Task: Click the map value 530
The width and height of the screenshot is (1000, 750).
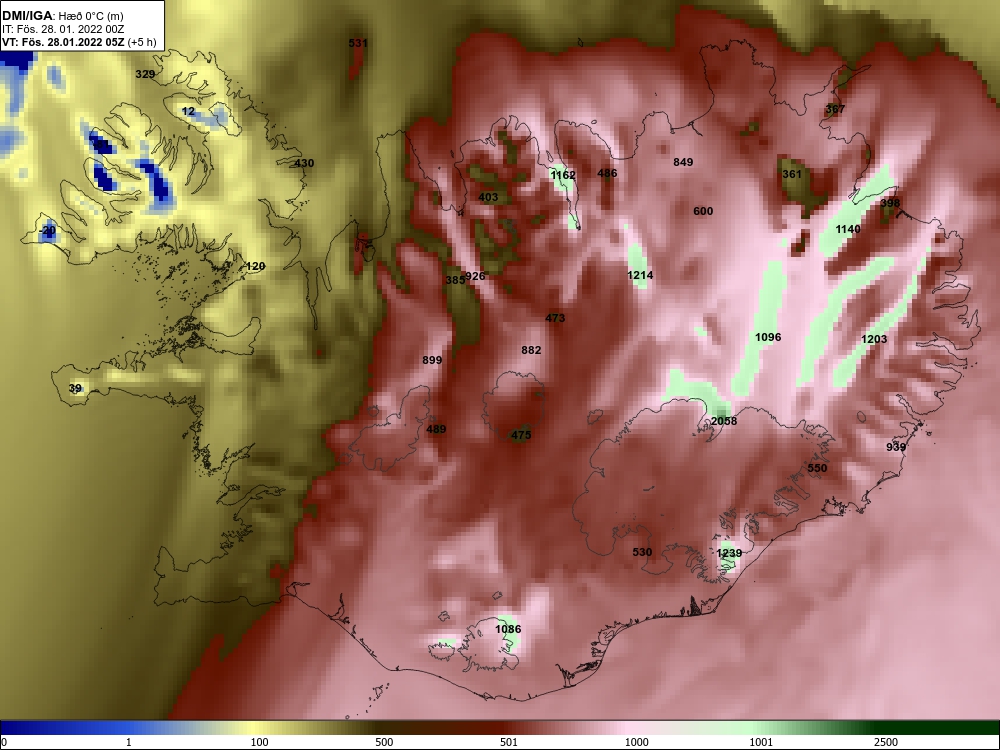Action: 642,552
